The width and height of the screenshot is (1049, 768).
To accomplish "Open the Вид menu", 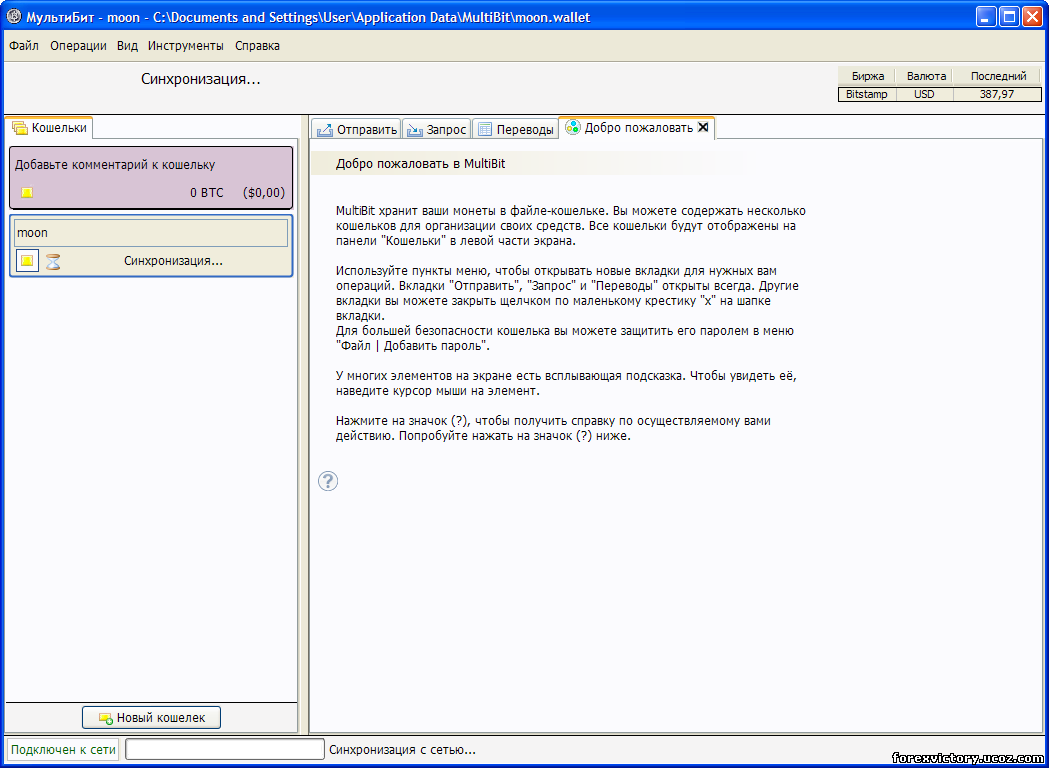I will tap(127, 46).
